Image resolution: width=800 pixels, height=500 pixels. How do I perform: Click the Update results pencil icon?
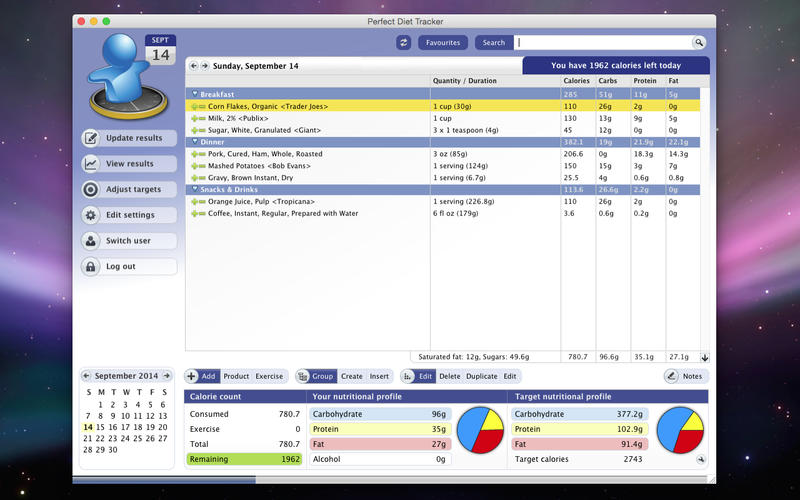tap(91, 138)
